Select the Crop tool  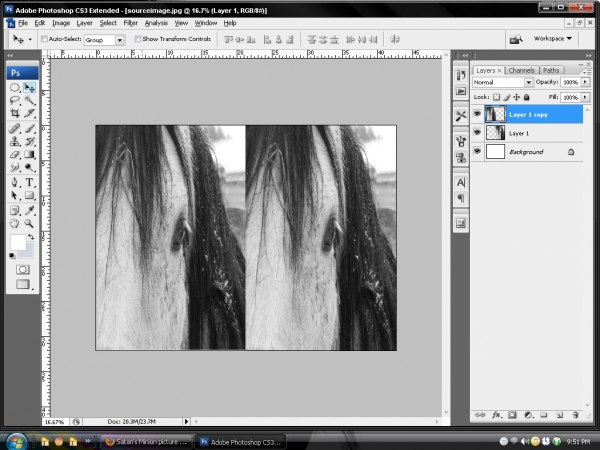[15, 113]
